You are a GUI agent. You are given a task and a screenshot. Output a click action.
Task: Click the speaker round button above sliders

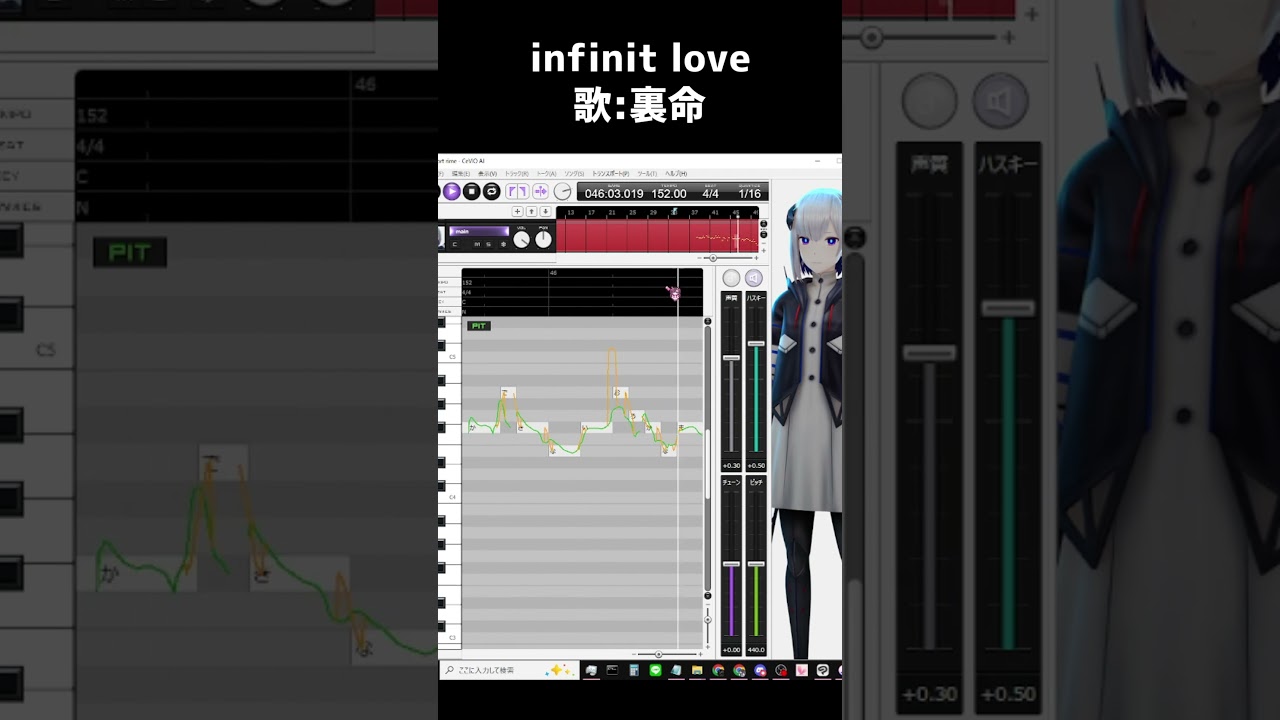(x=754, y=278)
